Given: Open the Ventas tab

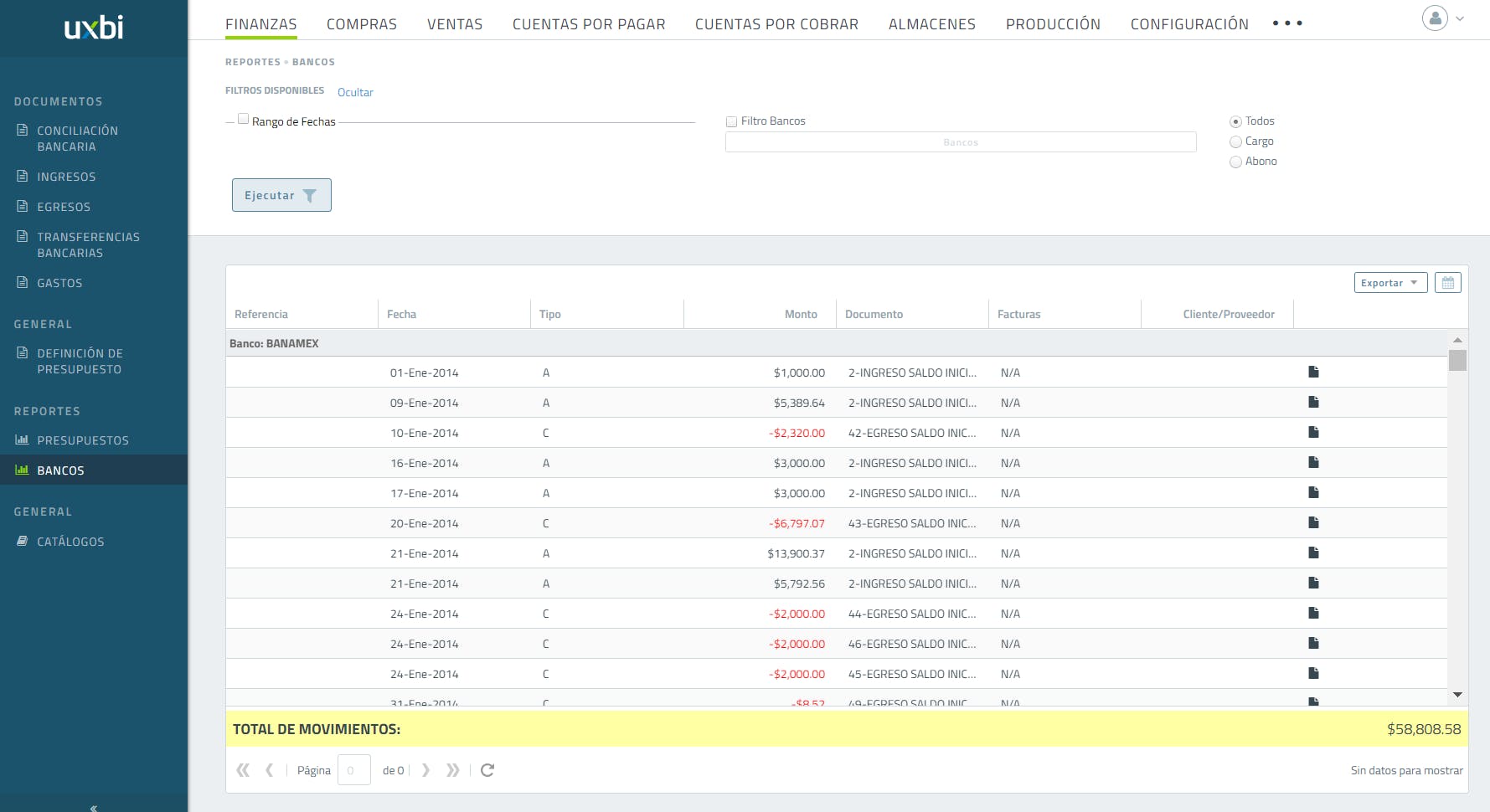Looking at the screenshot, I should coord(455,24).
